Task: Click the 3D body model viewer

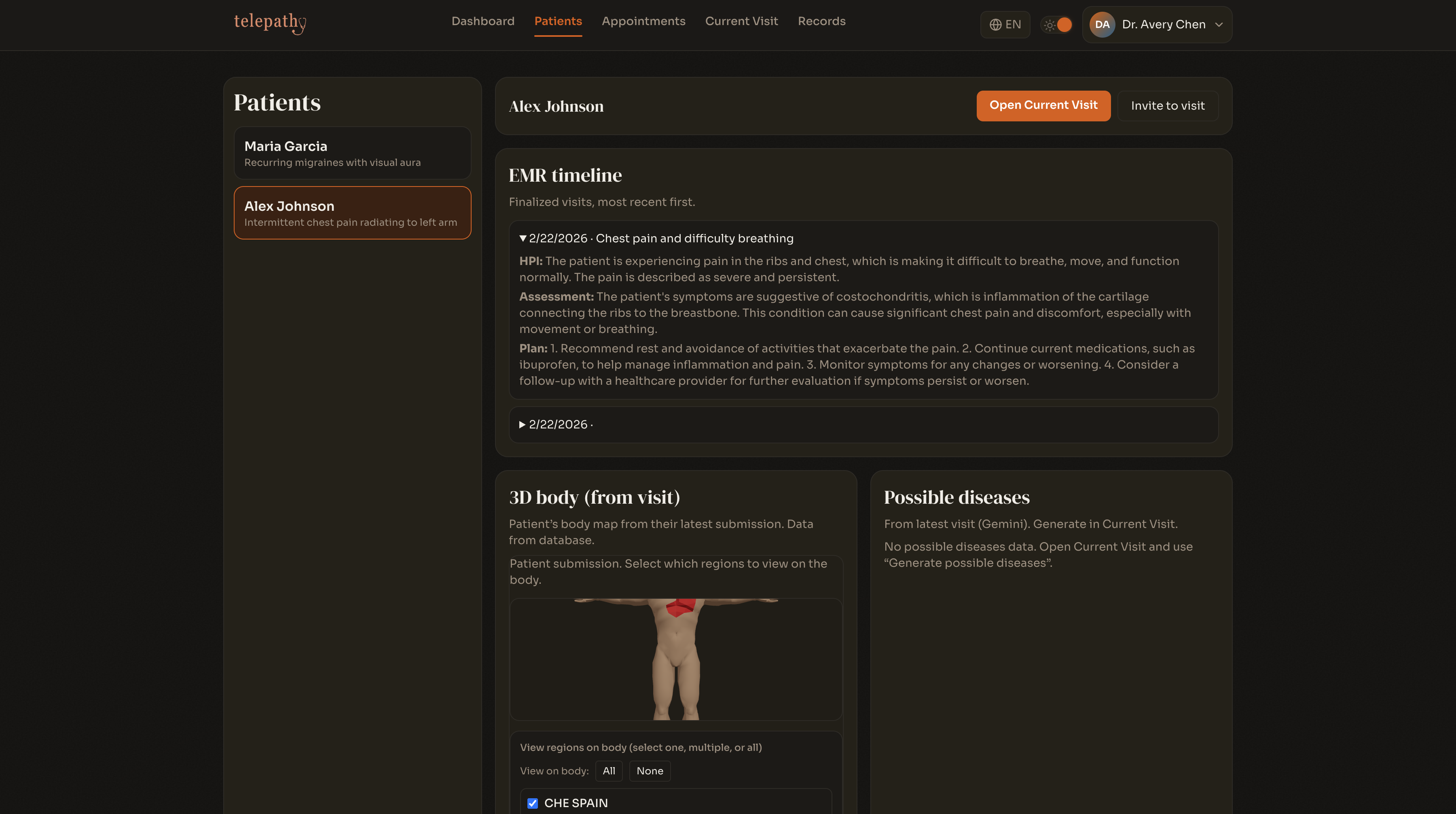Action: tap(675, 659)
